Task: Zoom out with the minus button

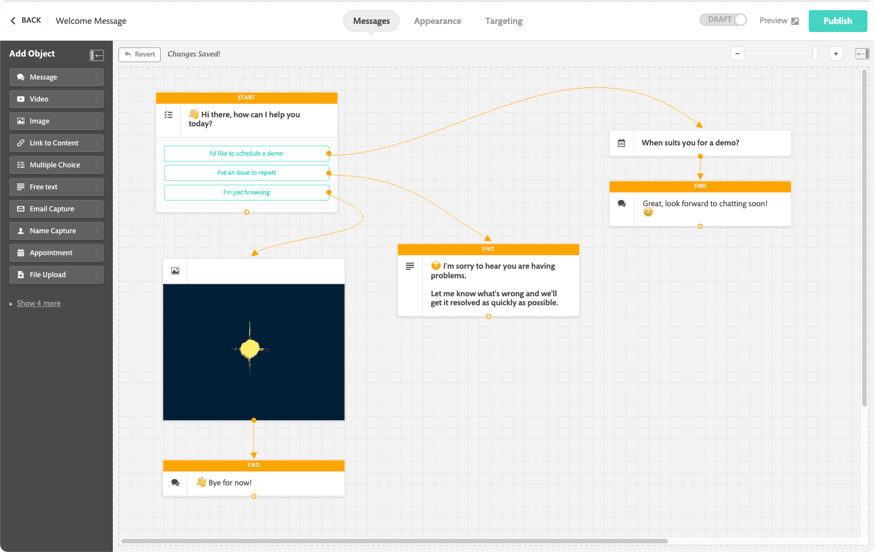Action: [737, 54]
